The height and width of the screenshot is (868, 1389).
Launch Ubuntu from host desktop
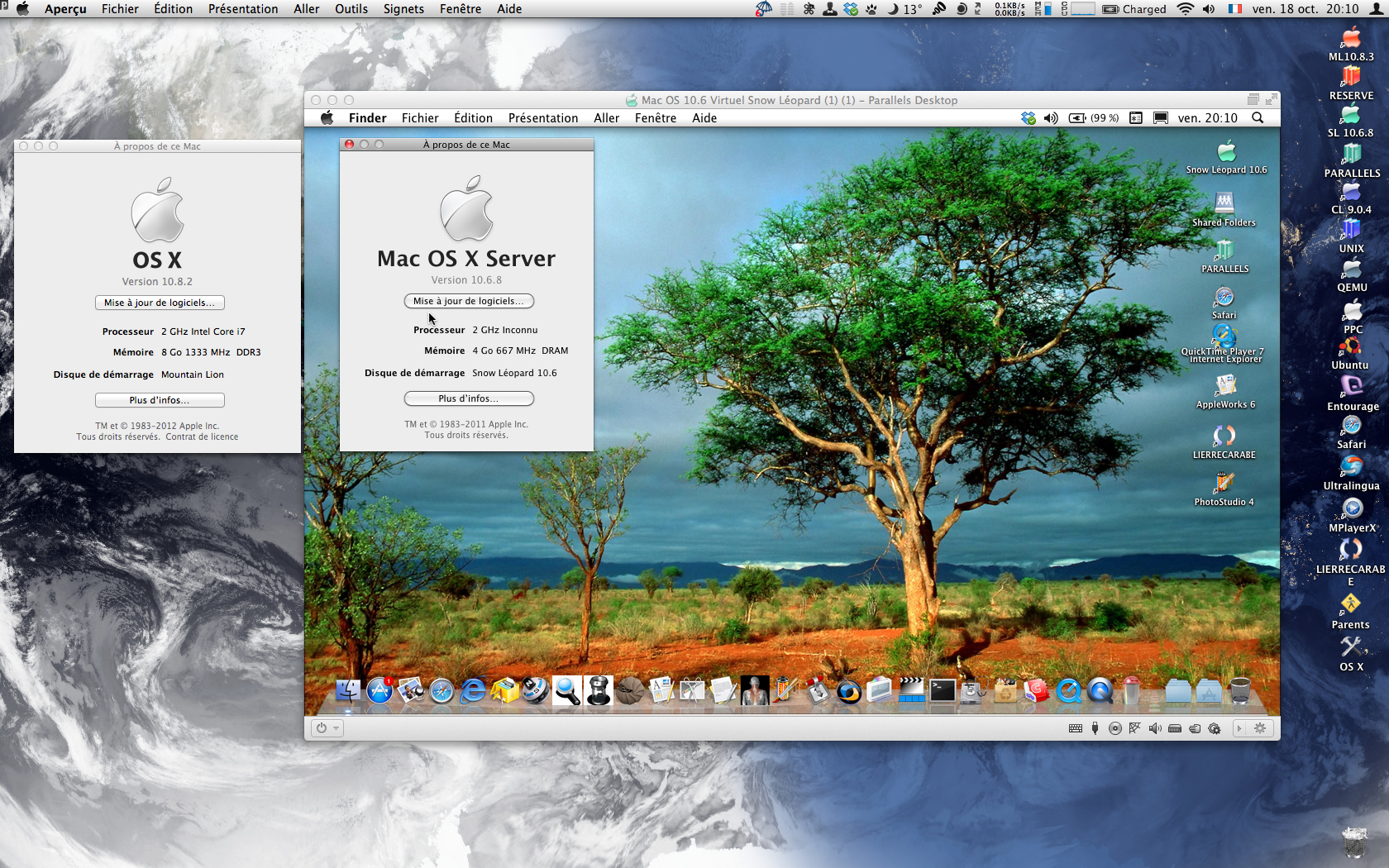pos(1350,353)
